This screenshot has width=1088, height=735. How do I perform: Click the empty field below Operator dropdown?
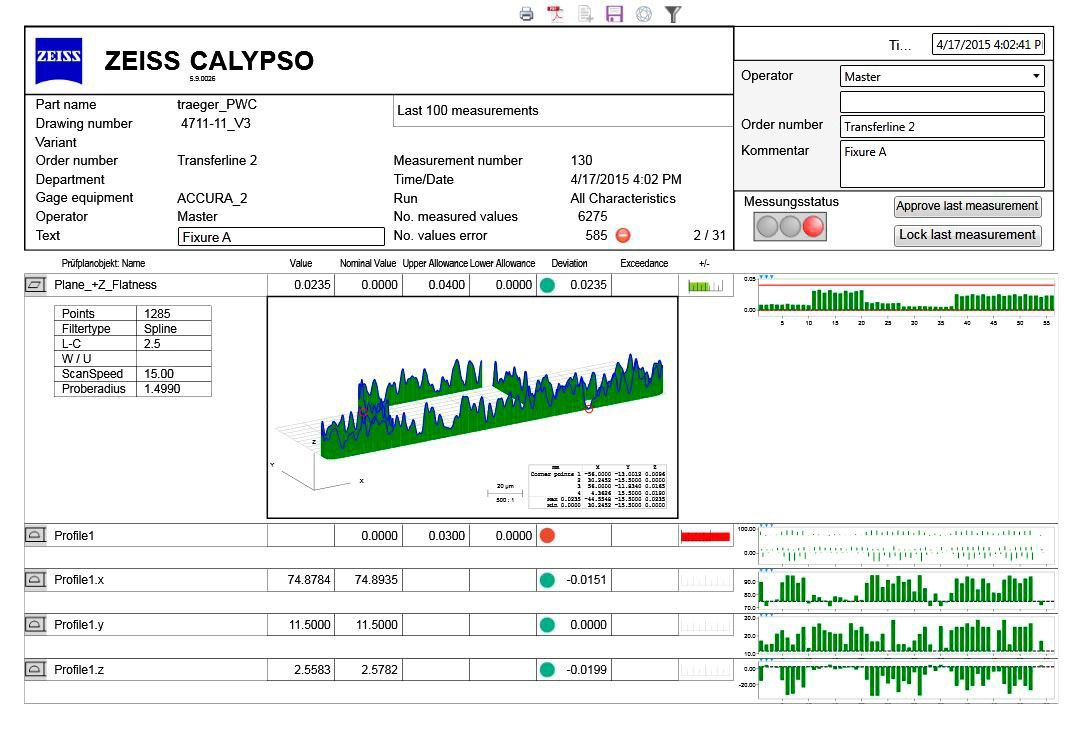pyautogui.click(x=942, y=102)
